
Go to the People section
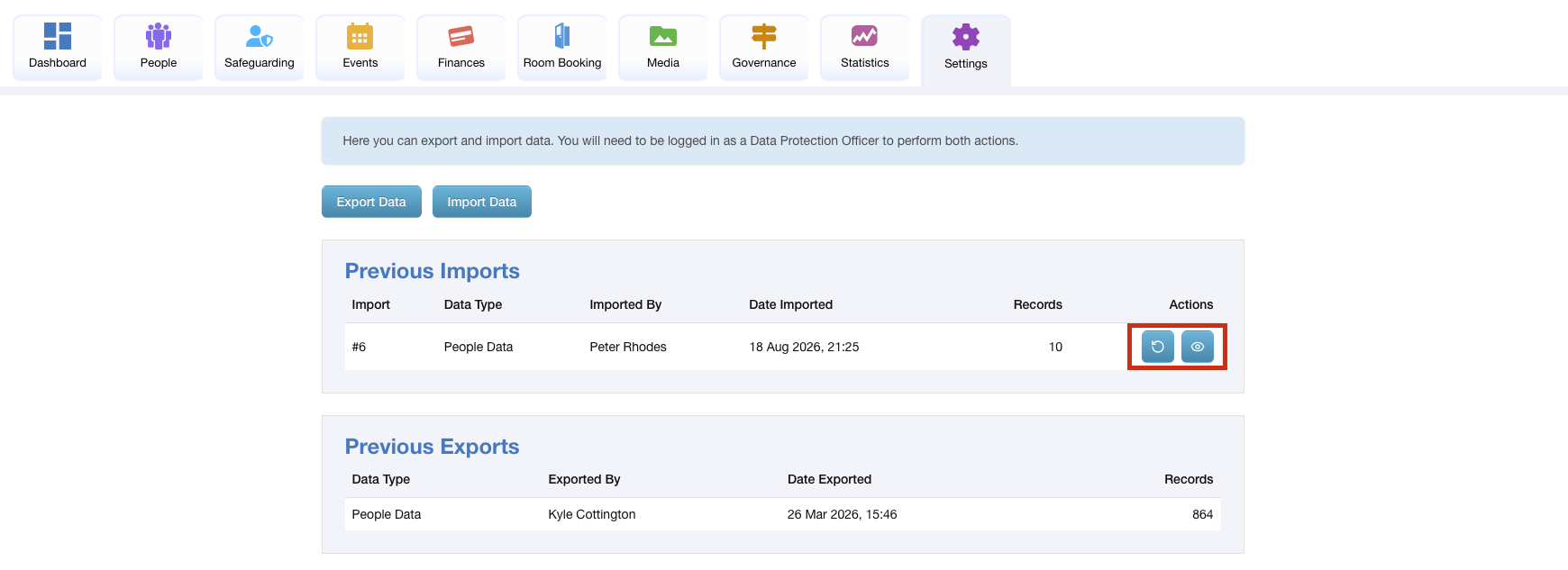click(x=159, y=48)
